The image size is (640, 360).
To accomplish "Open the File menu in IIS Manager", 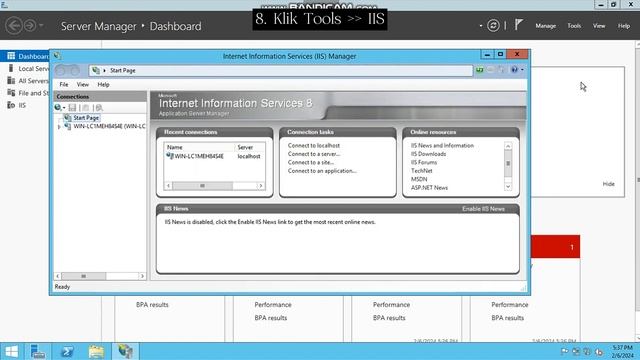I will coord(64,84).
